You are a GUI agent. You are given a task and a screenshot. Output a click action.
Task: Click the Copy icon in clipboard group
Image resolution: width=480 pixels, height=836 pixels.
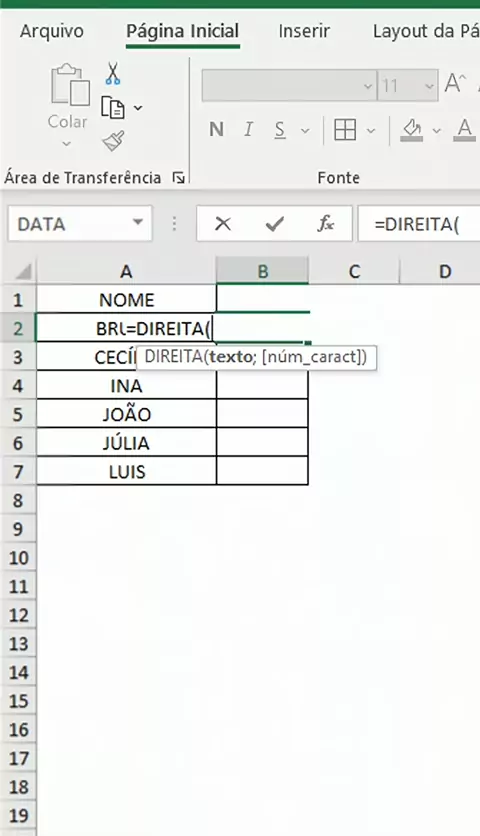[x=113, y=108]
